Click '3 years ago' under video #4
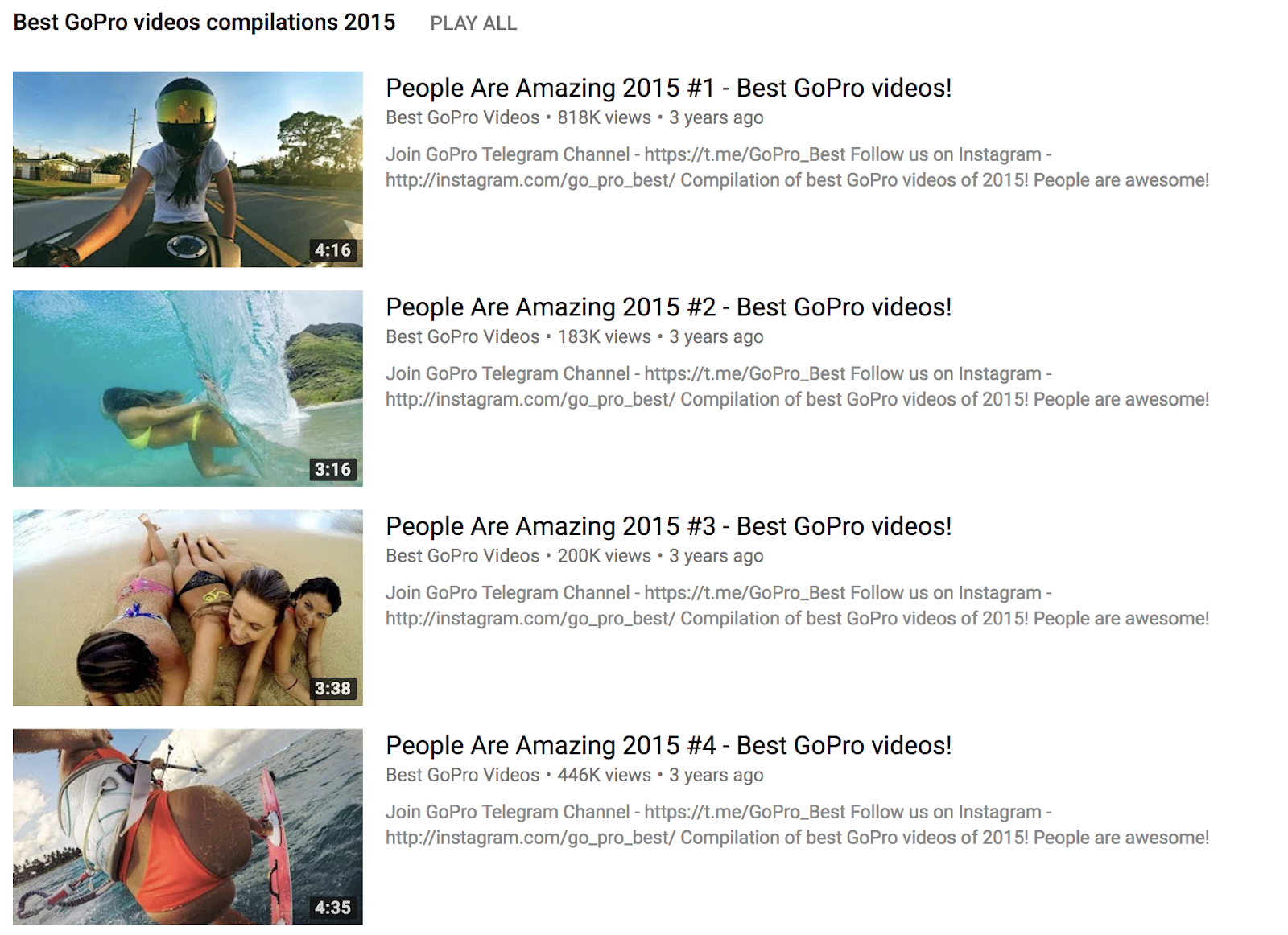 pyautogui.click(x=716, y=775)
